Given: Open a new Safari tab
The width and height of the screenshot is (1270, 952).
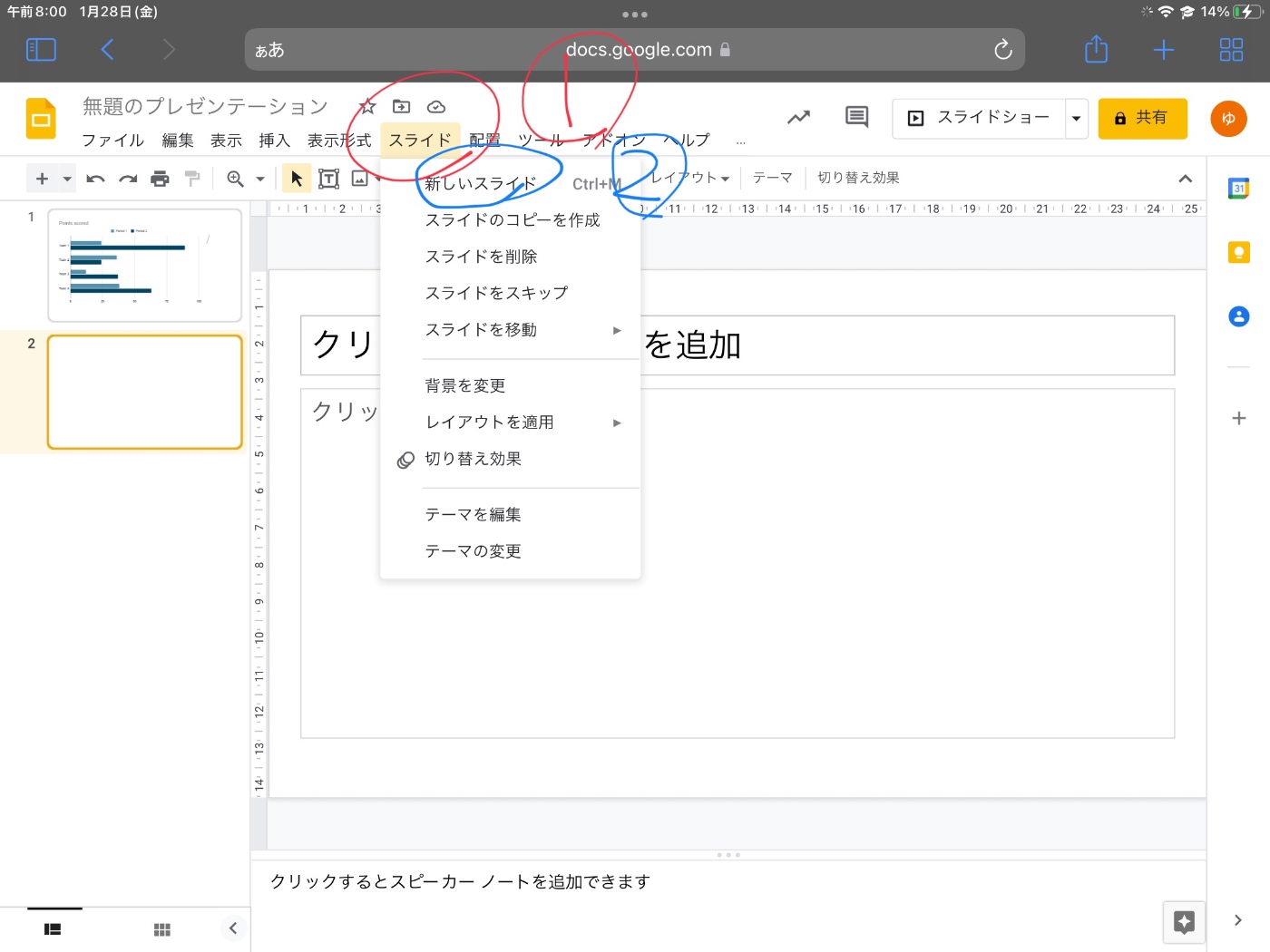Looking at the screenshot, I should click(x=1163, y=50).
